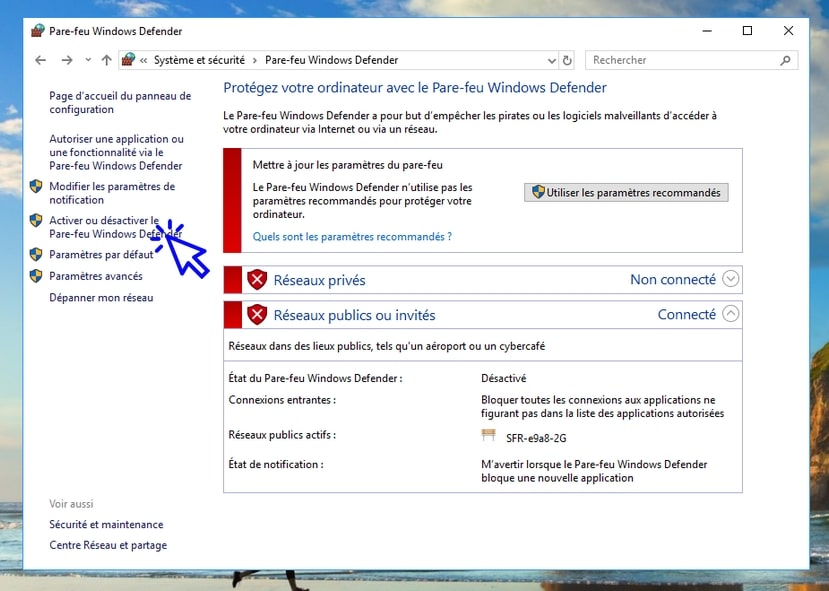The width and height of the screenshot is (829, 591).
Task: Open the recent locations dropdown arrow
Action: pyautogui.click(x=88, y=60)
